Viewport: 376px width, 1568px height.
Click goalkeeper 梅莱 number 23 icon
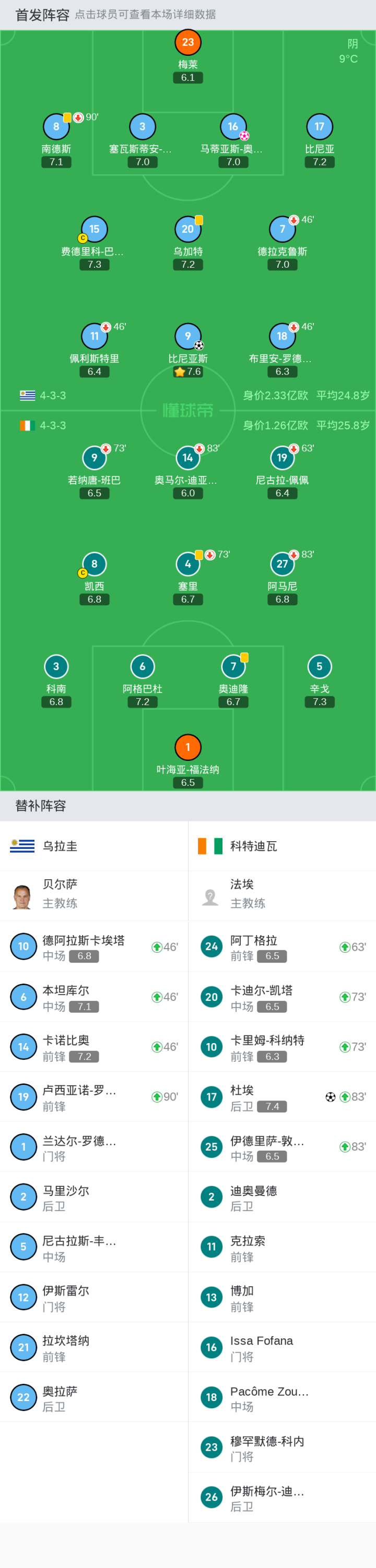pos(187,42)
